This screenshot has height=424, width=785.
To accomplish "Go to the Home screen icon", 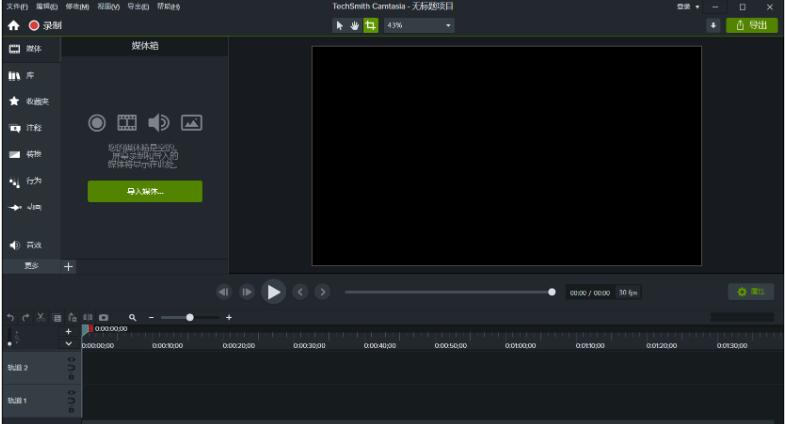I will tap(14, 25).
